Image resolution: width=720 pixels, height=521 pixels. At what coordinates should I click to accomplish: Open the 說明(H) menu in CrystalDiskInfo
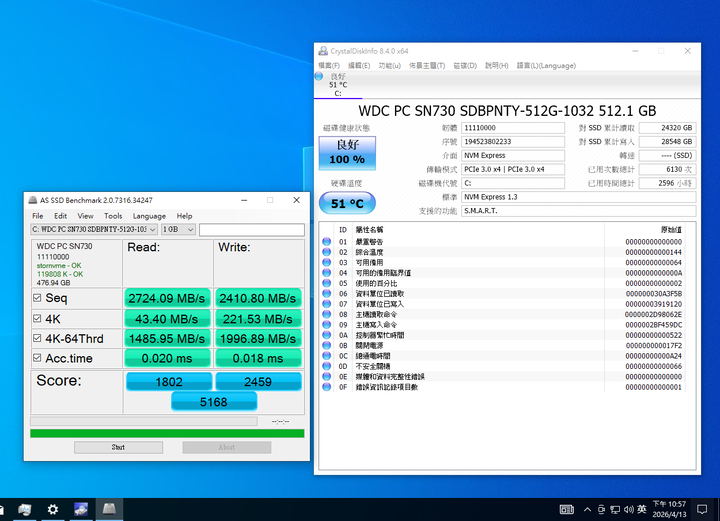[497, 66]
